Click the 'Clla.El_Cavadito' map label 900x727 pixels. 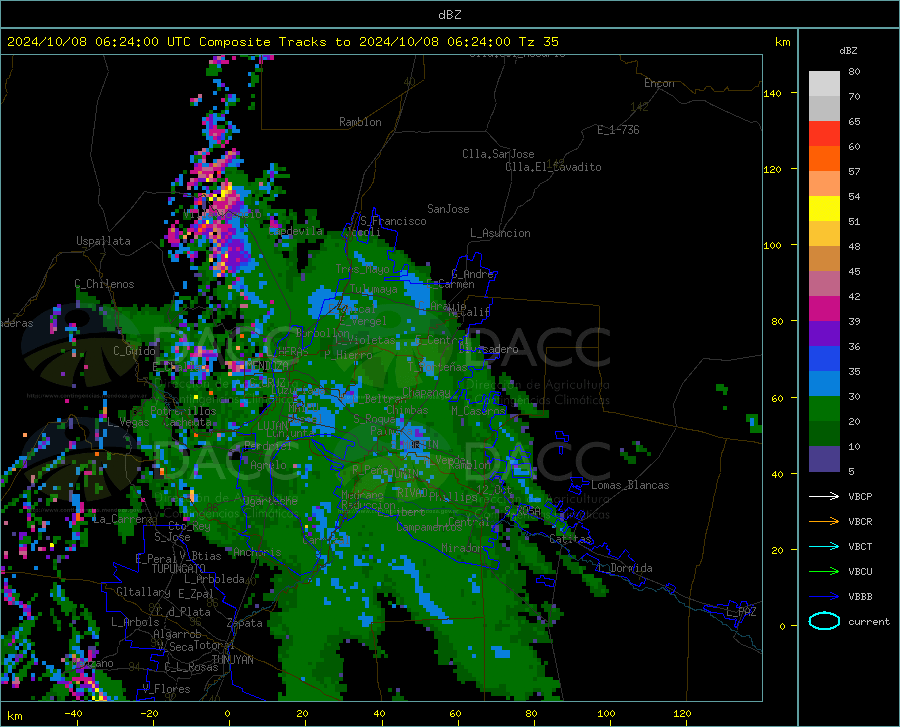[x=553, y=167]
